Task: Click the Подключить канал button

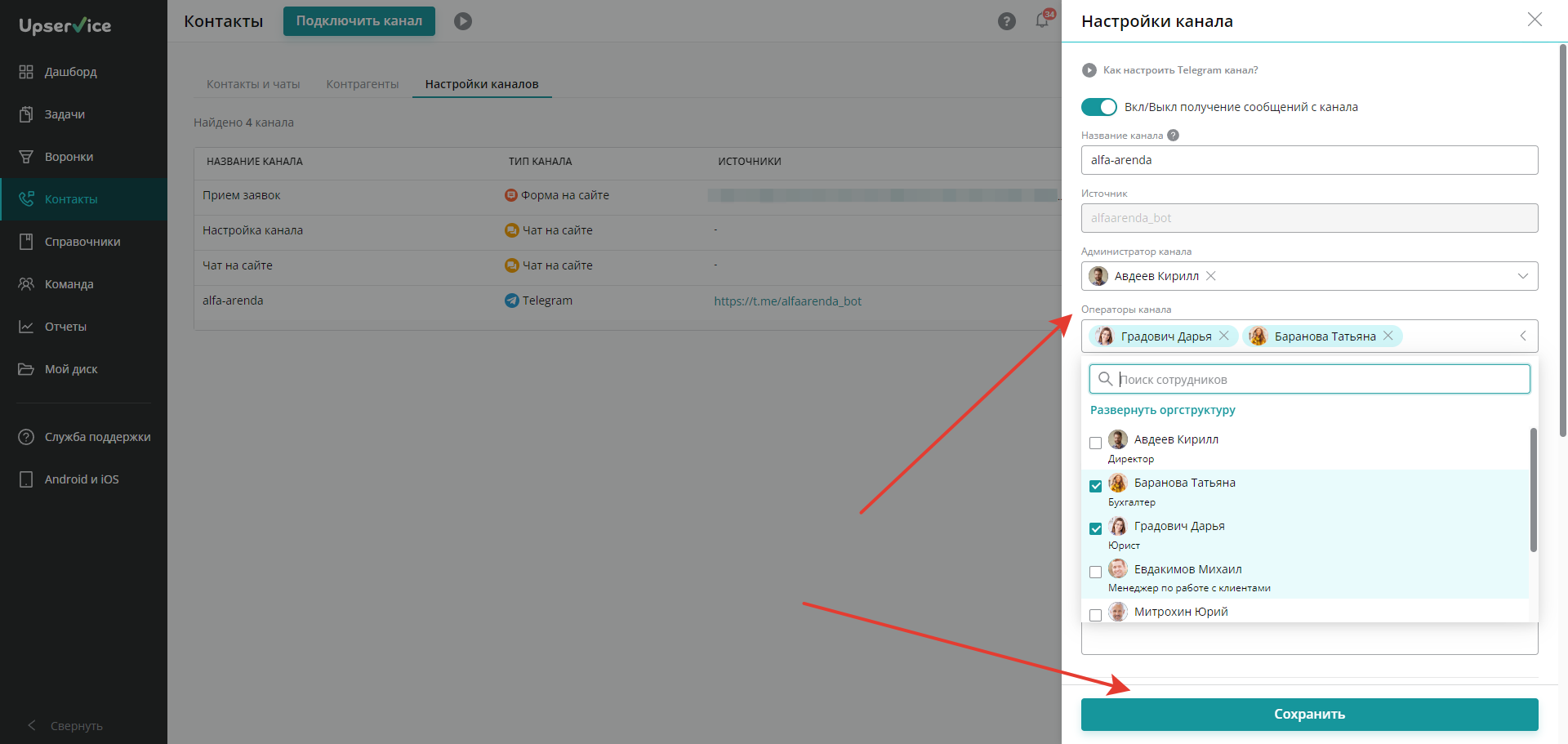Action: pos(359,21)
